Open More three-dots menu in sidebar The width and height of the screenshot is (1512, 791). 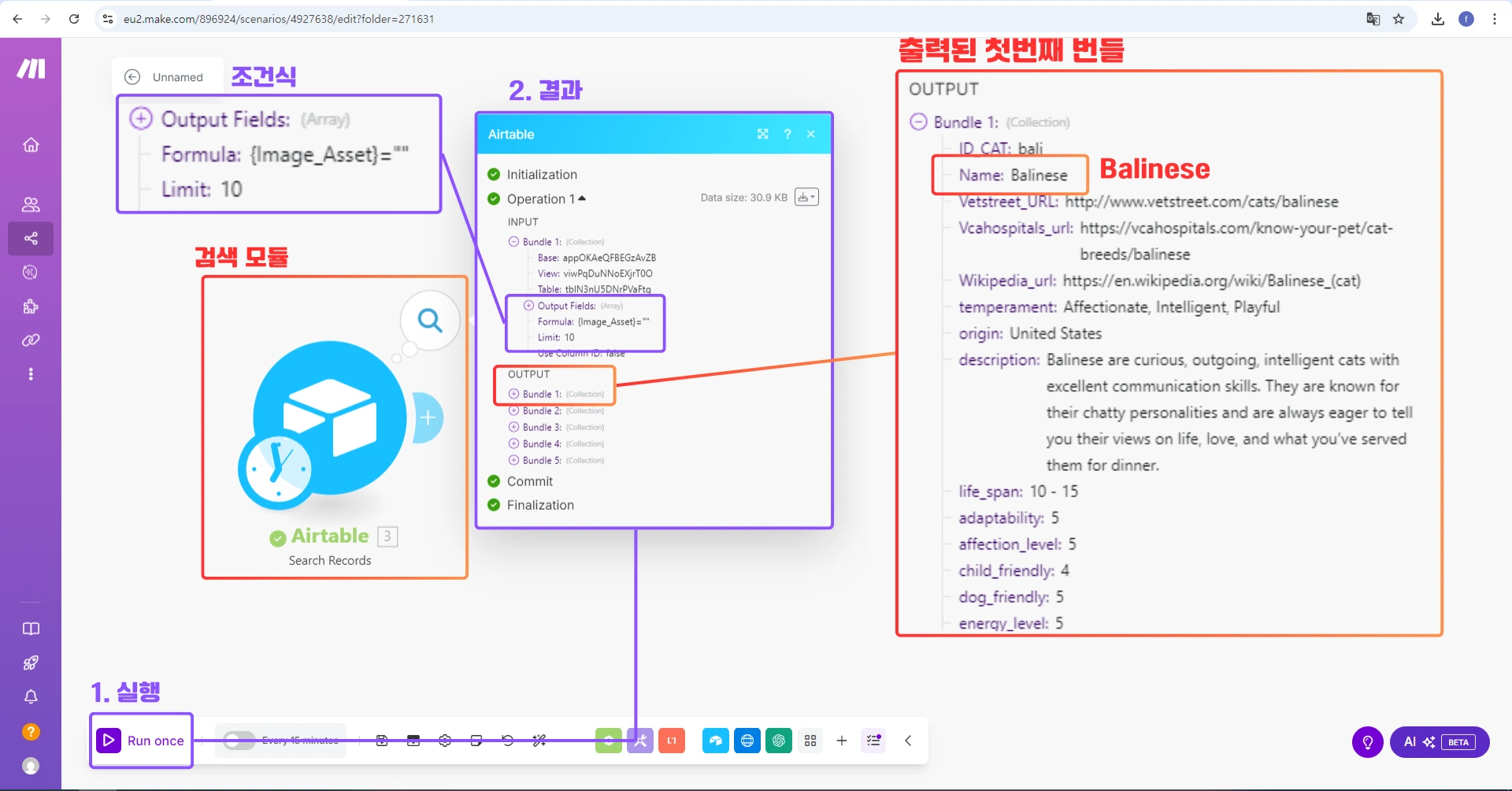(31, 374)
